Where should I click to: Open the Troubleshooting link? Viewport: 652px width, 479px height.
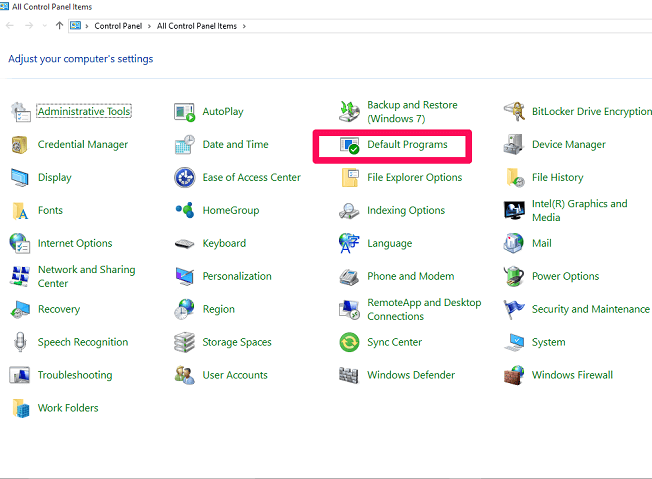(x=75, y=375)
